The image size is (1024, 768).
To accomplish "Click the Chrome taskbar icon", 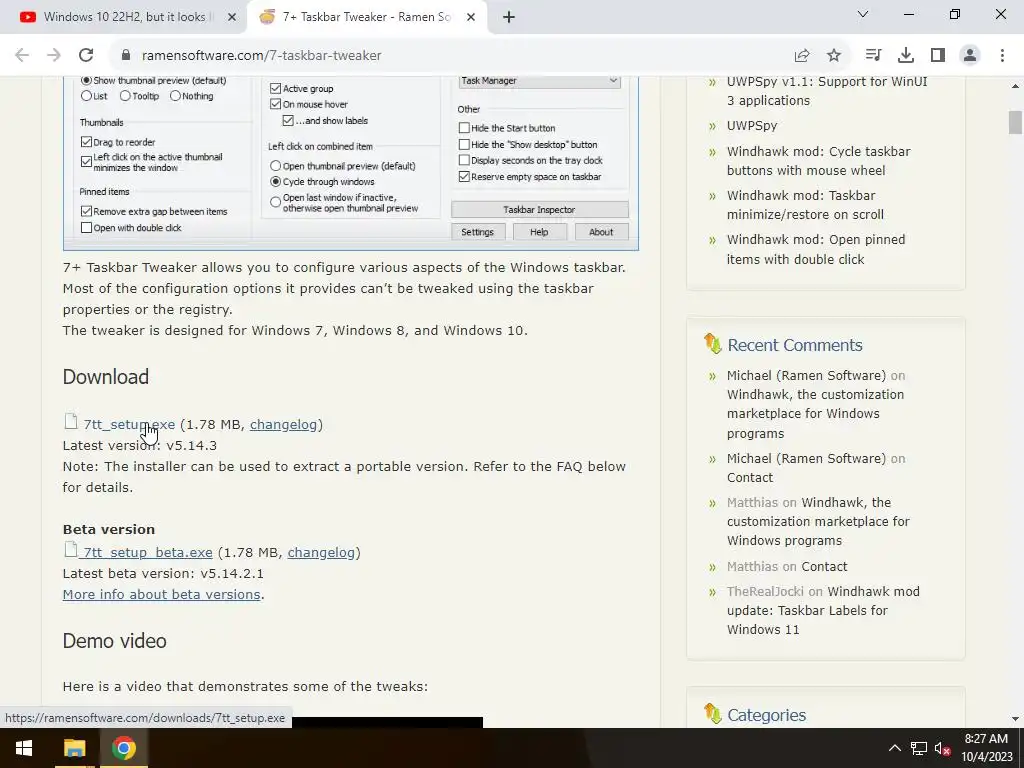I will pos(123,748).
